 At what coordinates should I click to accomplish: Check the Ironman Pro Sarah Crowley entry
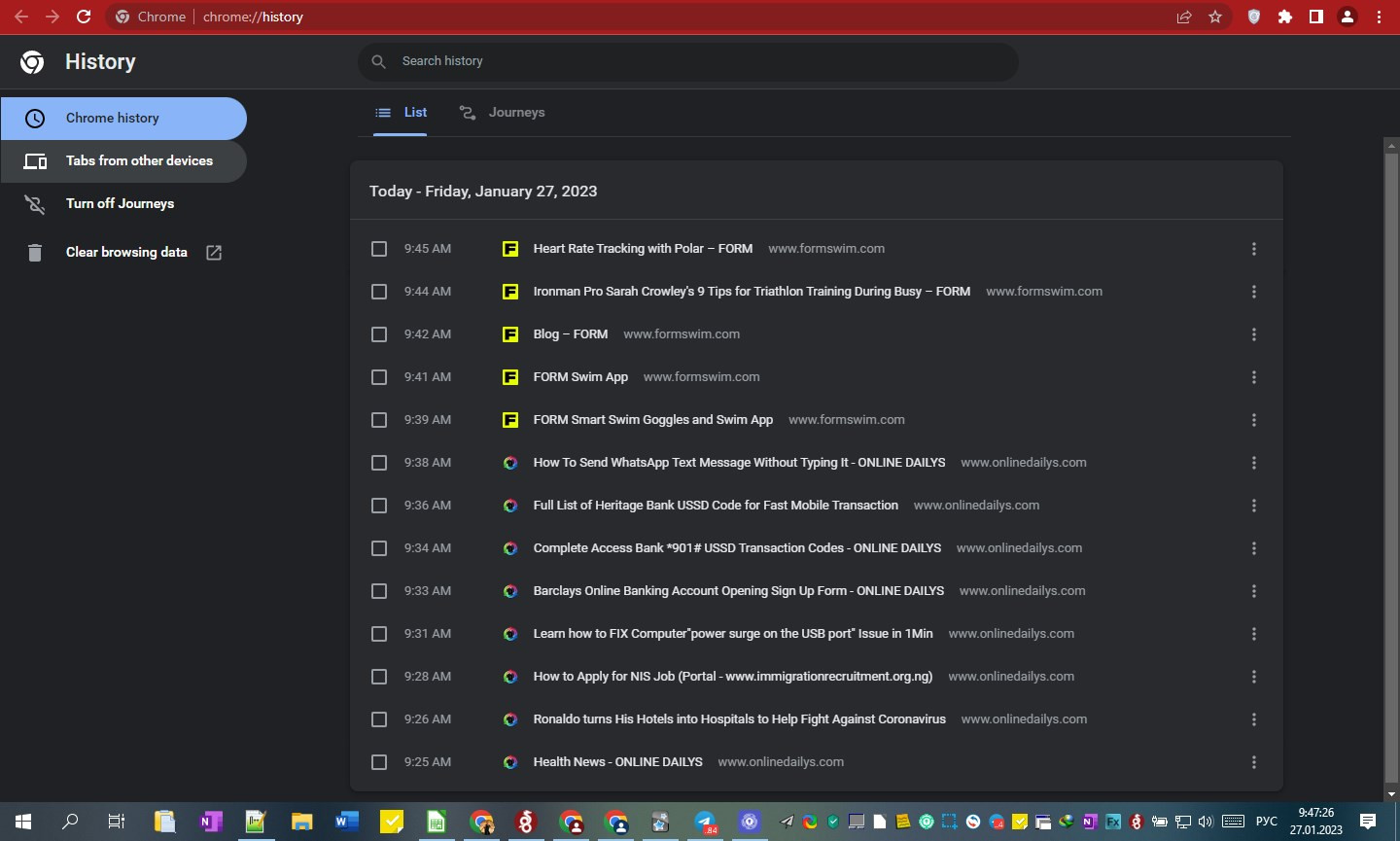[x=379, y=292]
